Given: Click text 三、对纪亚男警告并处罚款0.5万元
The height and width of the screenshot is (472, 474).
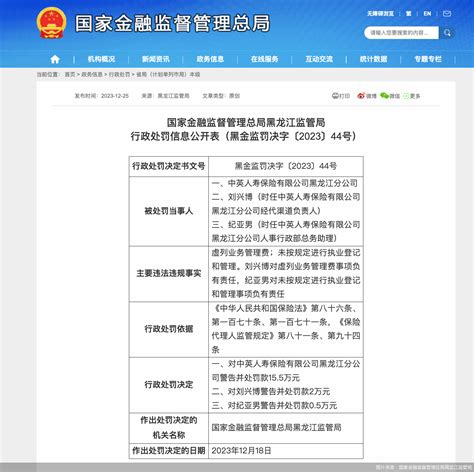Looking at the screenshot, I should pyautogui.click(x=274, y=405).
